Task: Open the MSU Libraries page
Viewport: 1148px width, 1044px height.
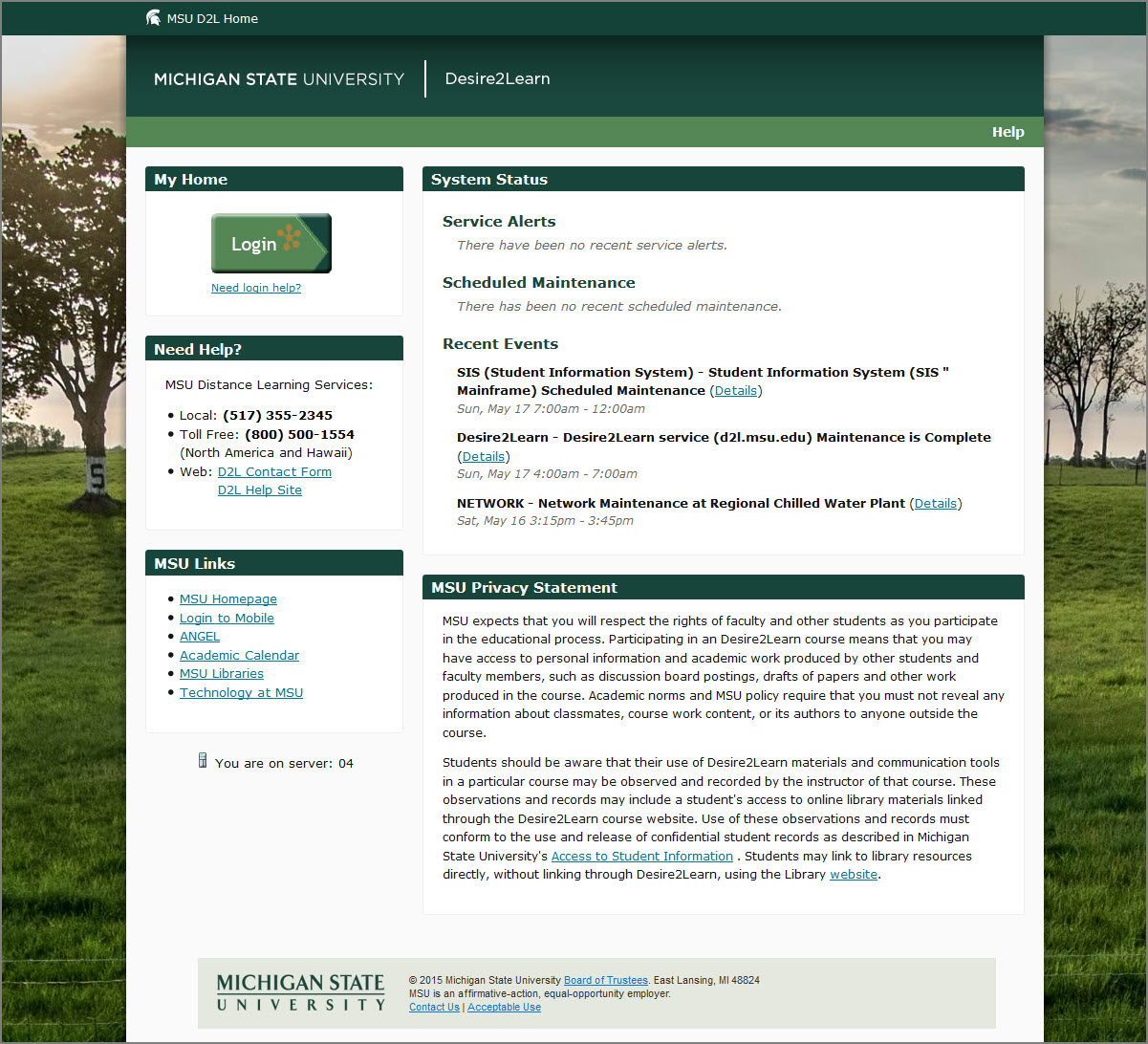Action: [x=221, y=673]
